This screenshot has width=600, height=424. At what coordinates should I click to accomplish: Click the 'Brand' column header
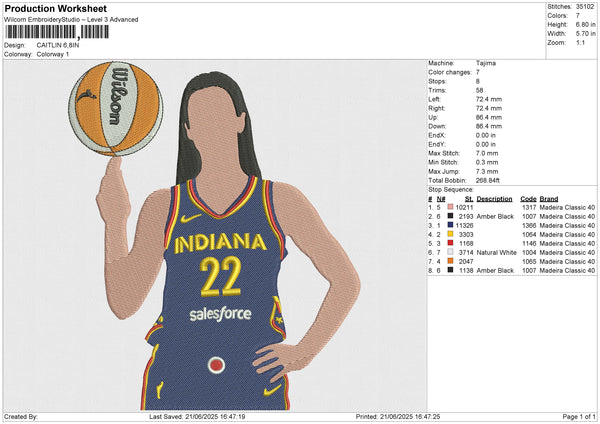[549, 199]
